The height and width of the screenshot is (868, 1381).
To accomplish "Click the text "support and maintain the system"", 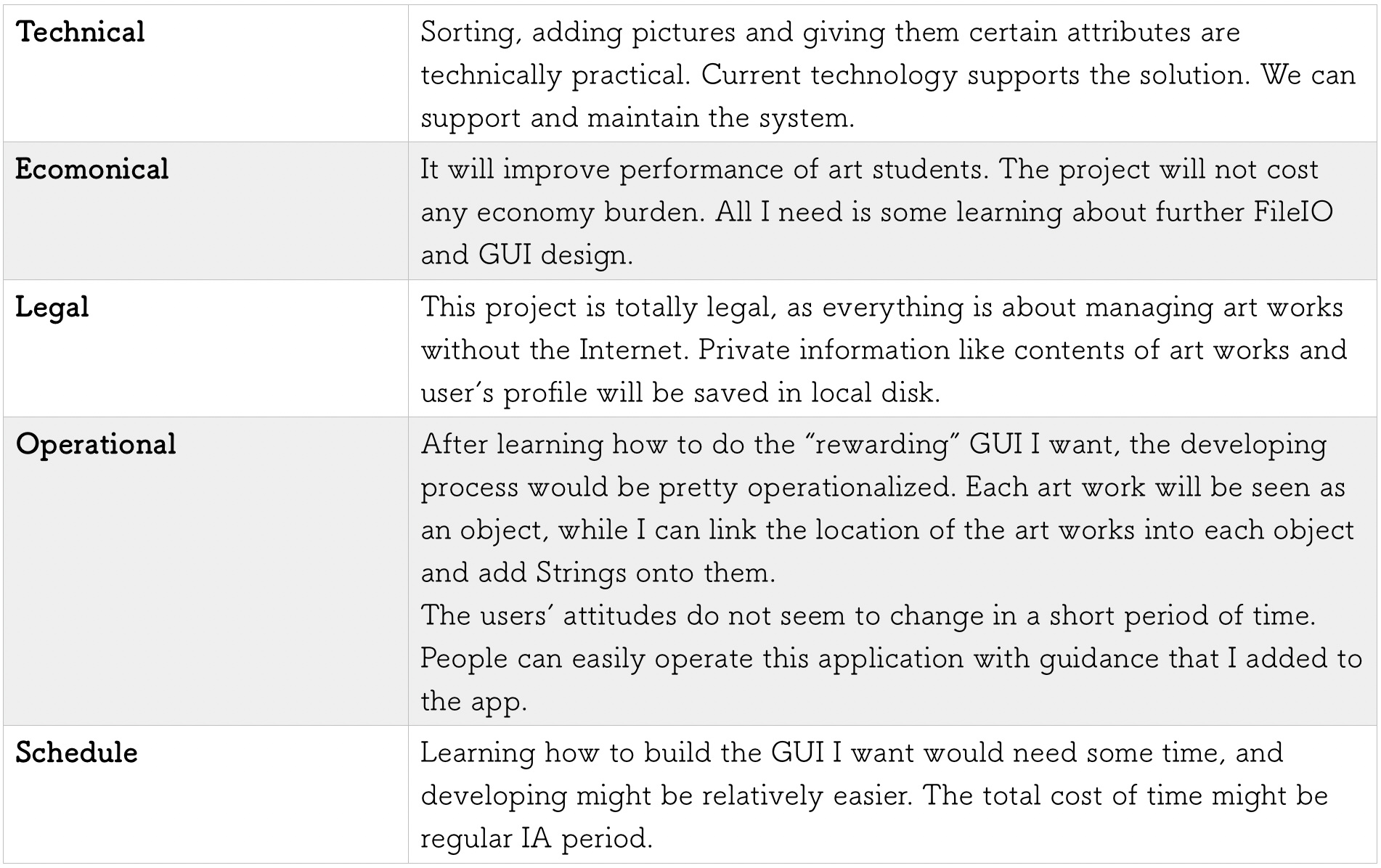I will tap(637, 118).
